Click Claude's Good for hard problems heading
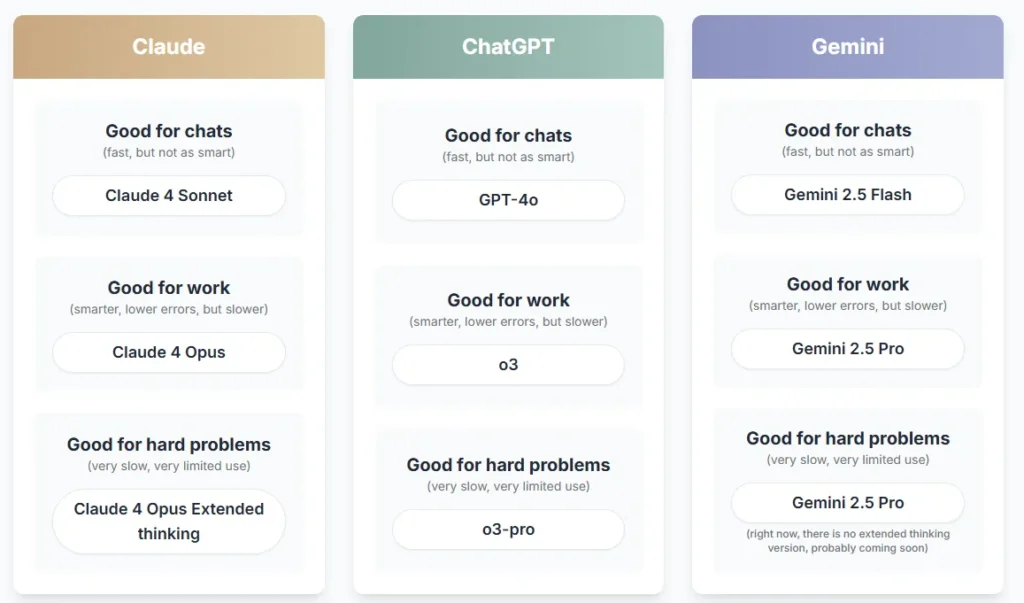This screenshot has width=1024, height=603. point(168,444)
